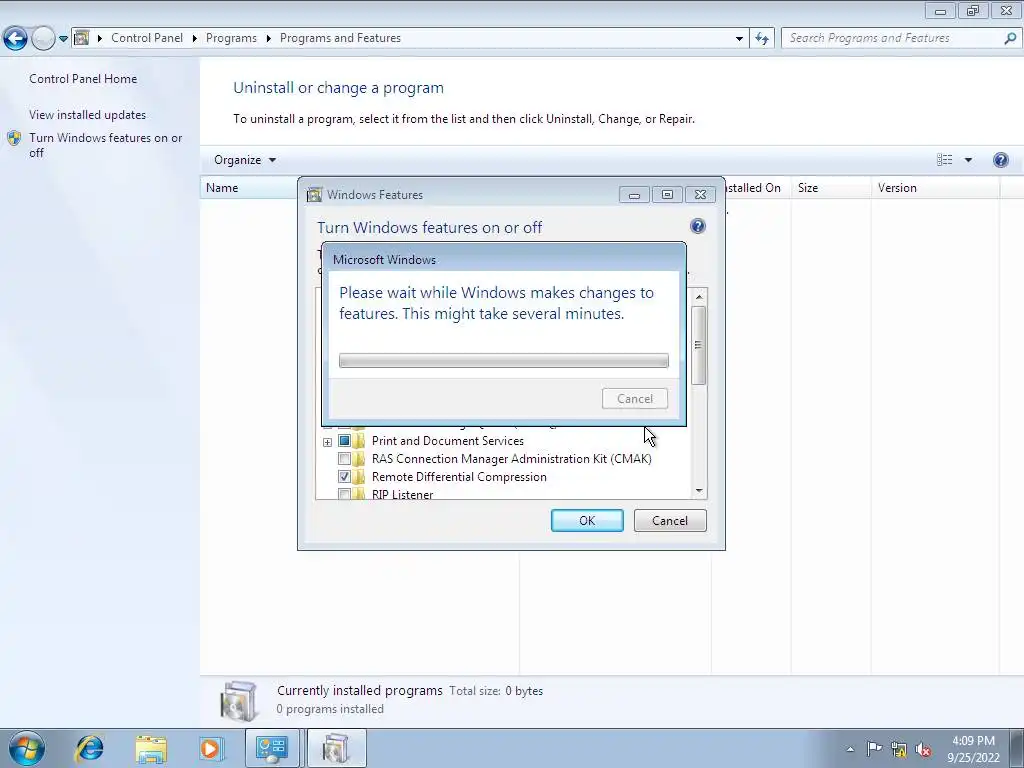Click the help icon in Programs toolbar
1024x768 pixels.
tap(1000, 160)
